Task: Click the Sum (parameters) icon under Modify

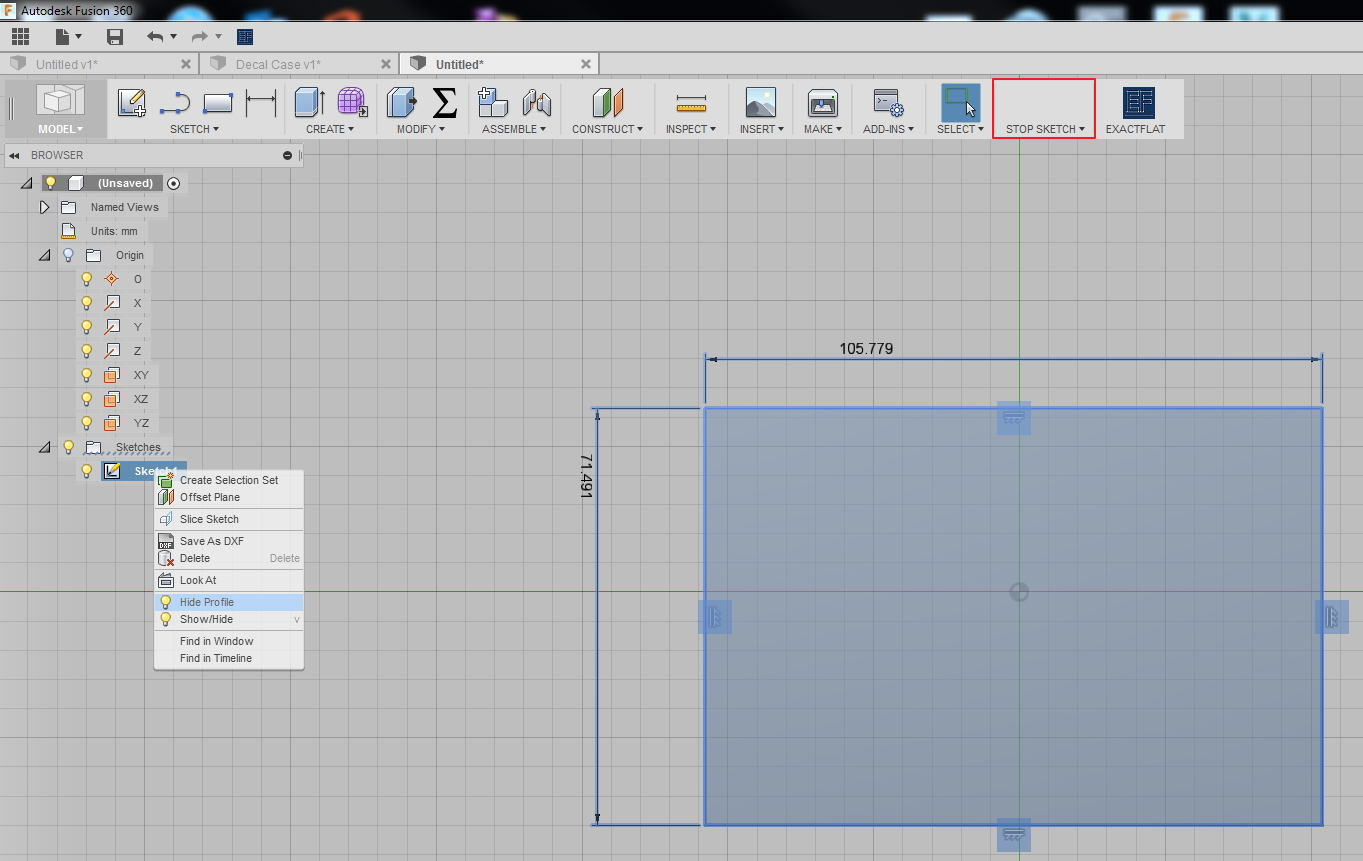Action: [x=444, y=102]
